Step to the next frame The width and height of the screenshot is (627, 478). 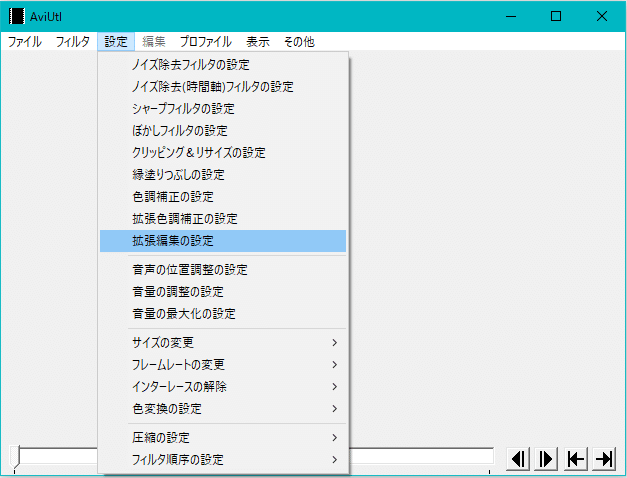pos(546,459)
